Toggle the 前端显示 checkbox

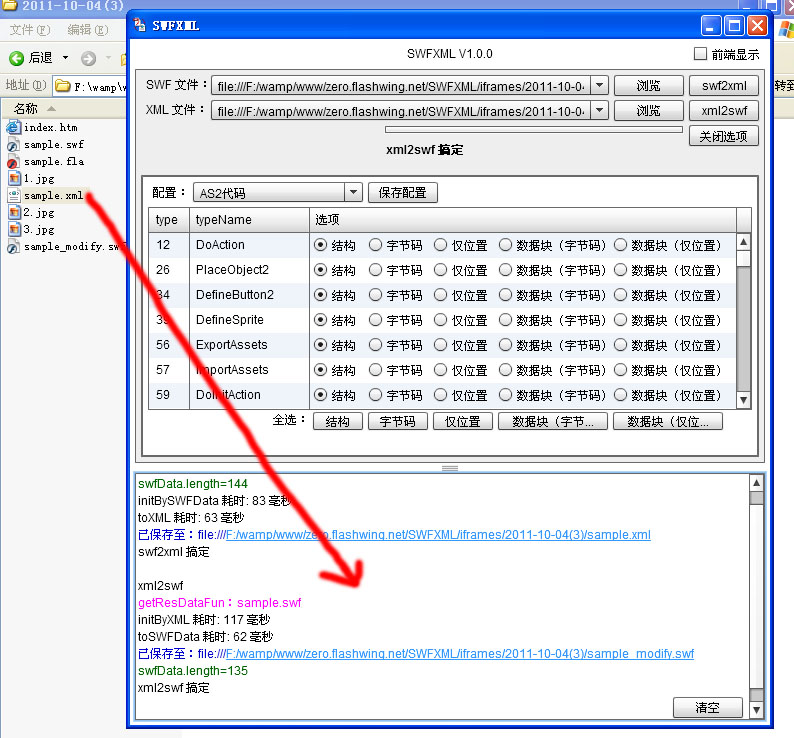[x=700, y=54]
